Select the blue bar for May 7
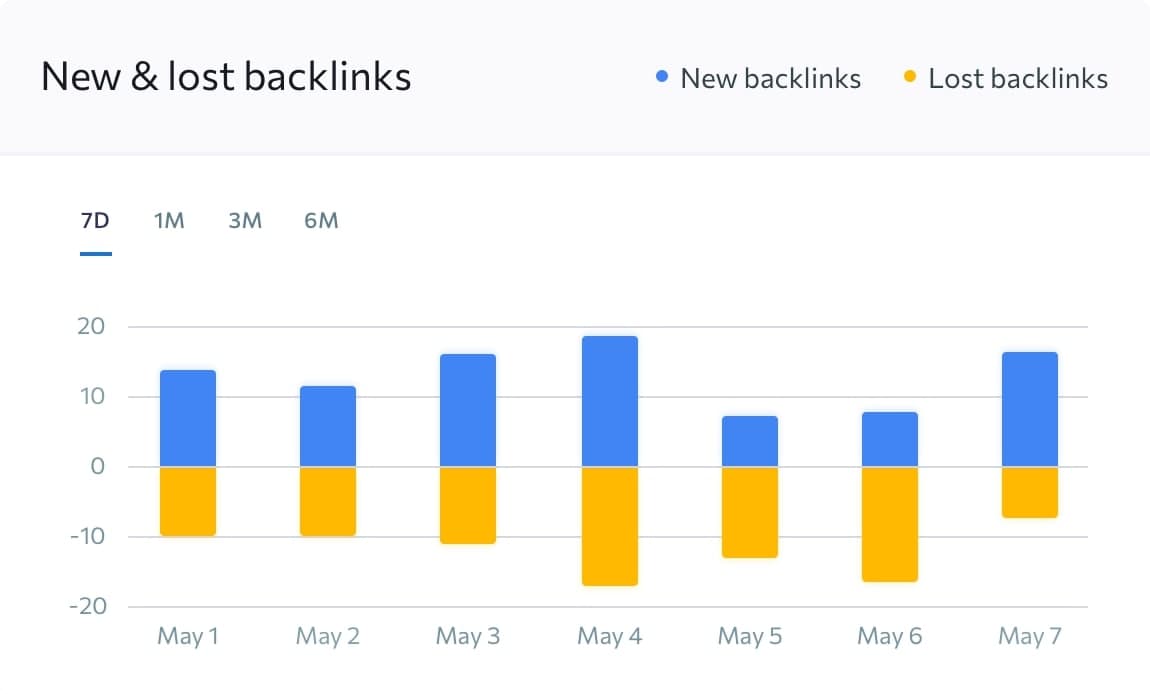 1030,409
